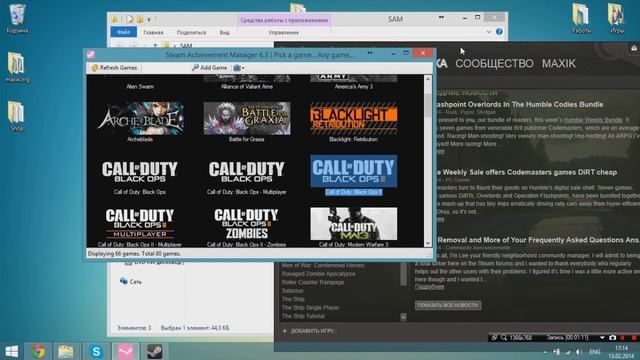Select the Shop desktop folder icon

coord(17,116)
